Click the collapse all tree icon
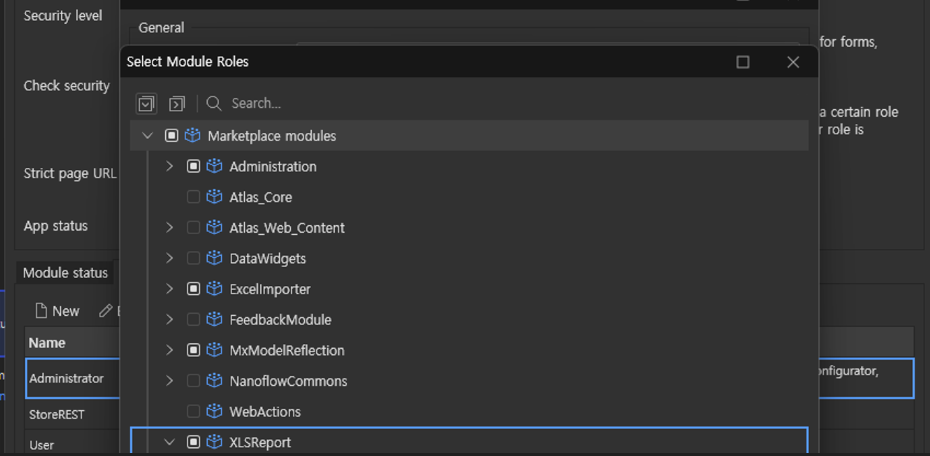Viewport: 930px width, 456px height. click(177, 104)
